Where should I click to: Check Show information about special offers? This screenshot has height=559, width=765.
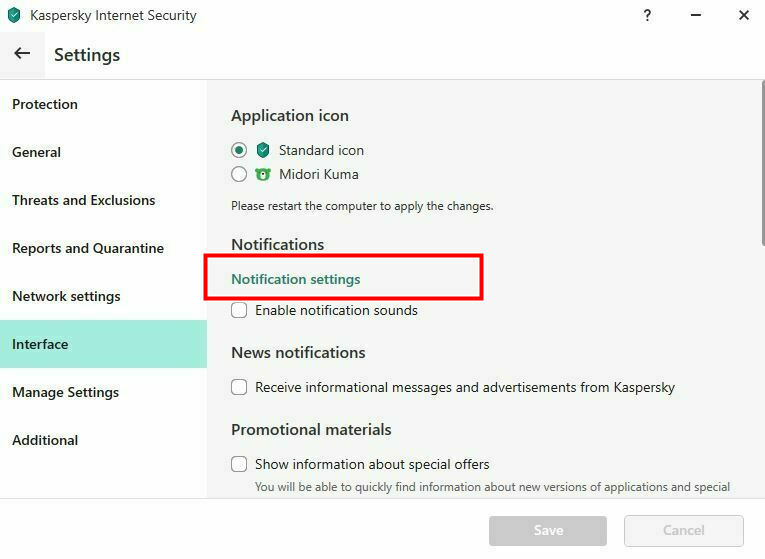(x=239, y=464)
